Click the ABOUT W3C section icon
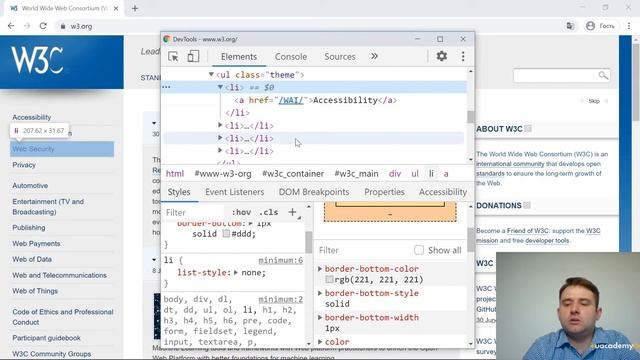 (x=528, y=129)
